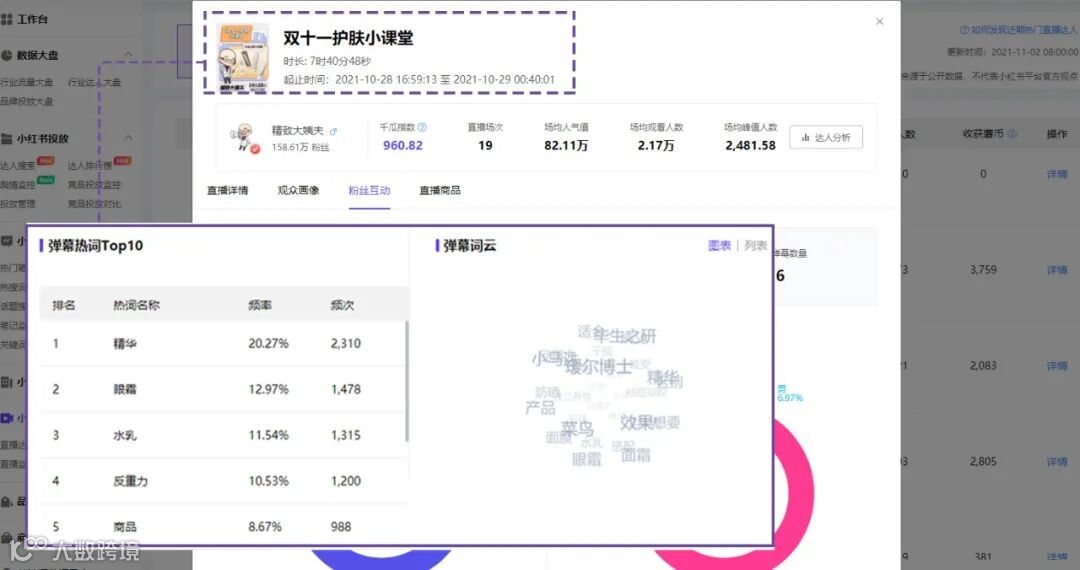Click the 960.82 千瓜指数 value
This screenshot has height=570, width=1080.
403,145
